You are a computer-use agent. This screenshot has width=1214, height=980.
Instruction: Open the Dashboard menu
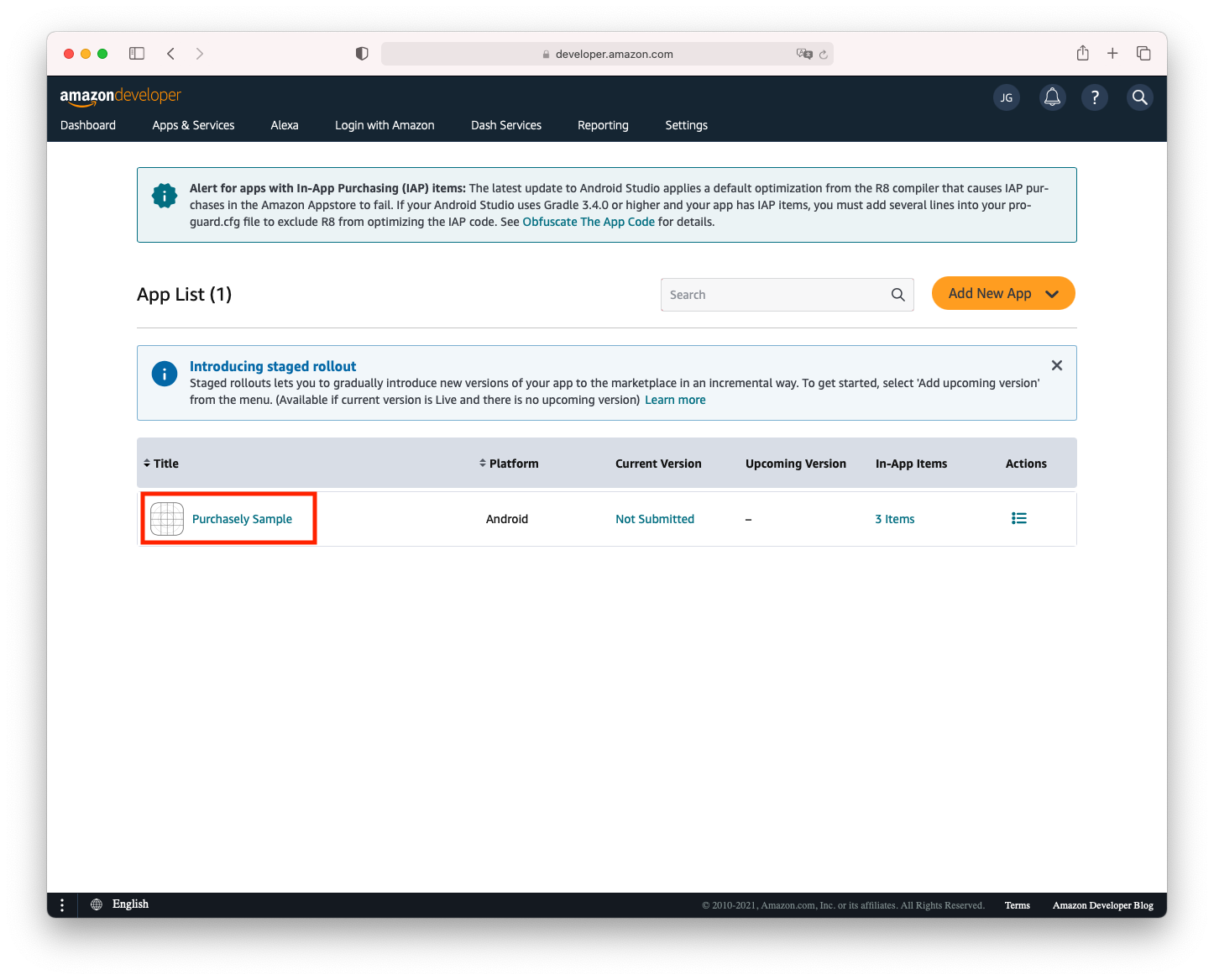(88, 125)
